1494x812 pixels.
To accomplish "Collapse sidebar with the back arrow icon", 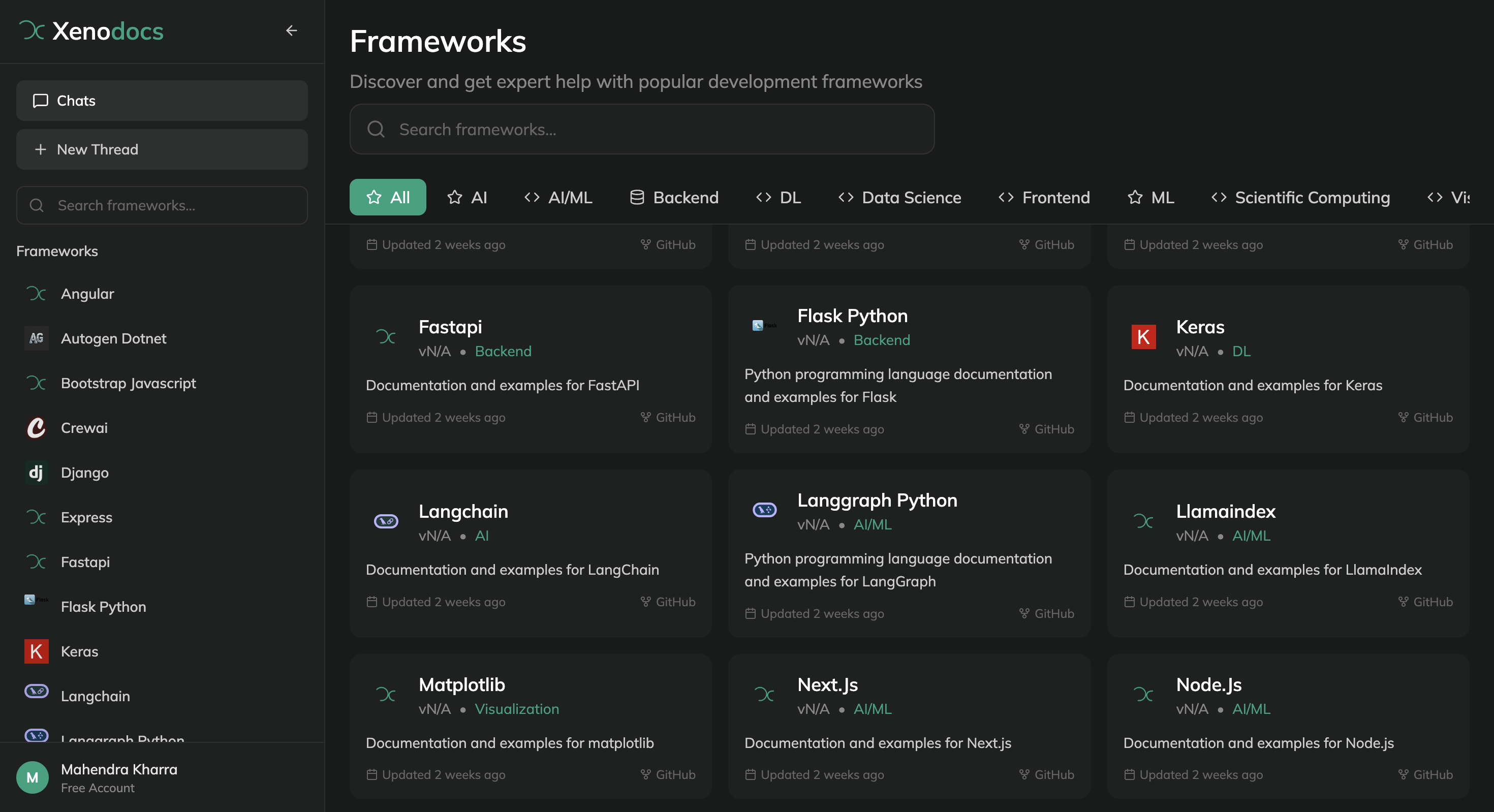I will tap(291, 30).
